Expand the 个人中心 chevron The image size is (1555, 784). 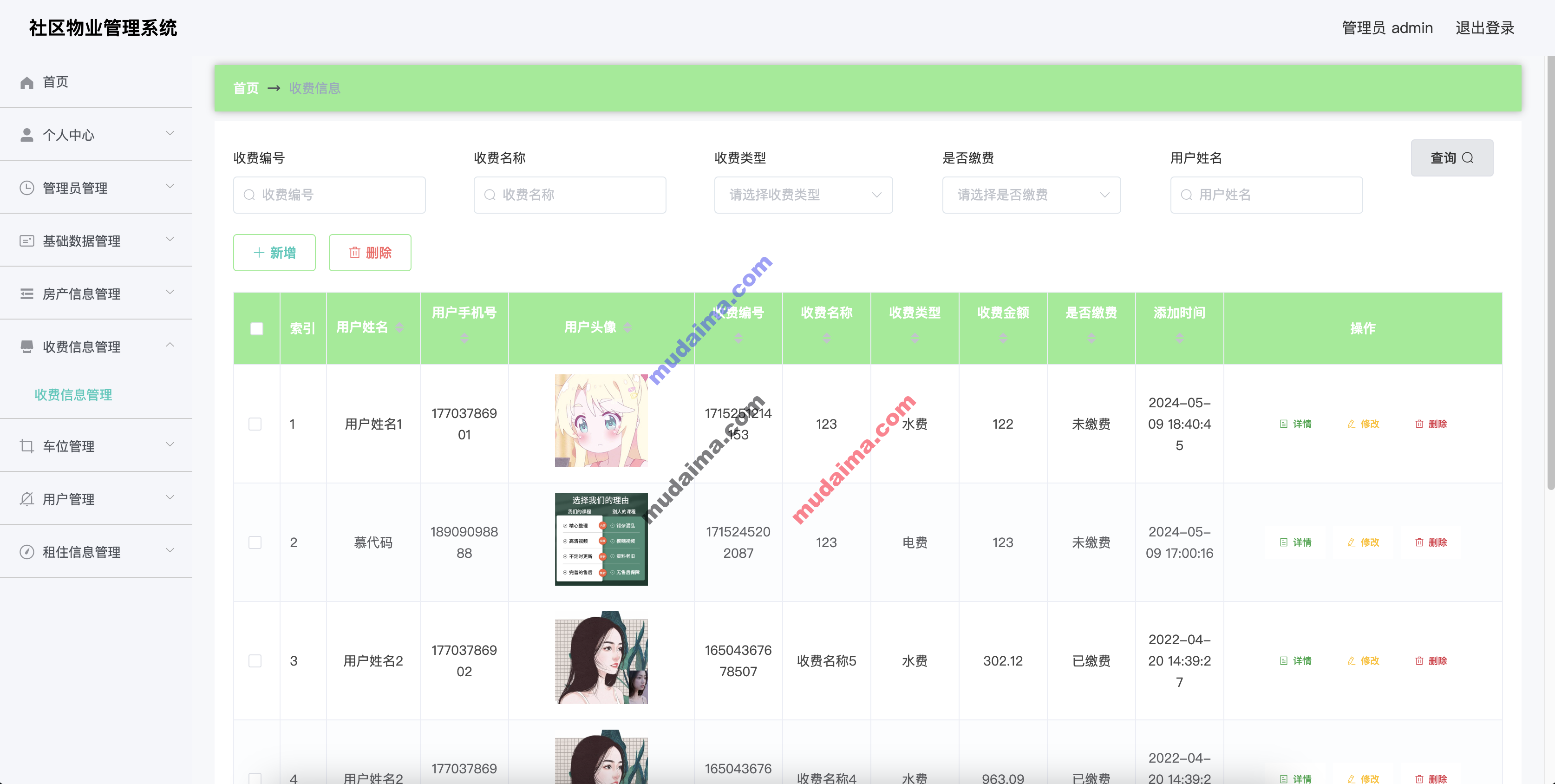[x=170, y=133]
